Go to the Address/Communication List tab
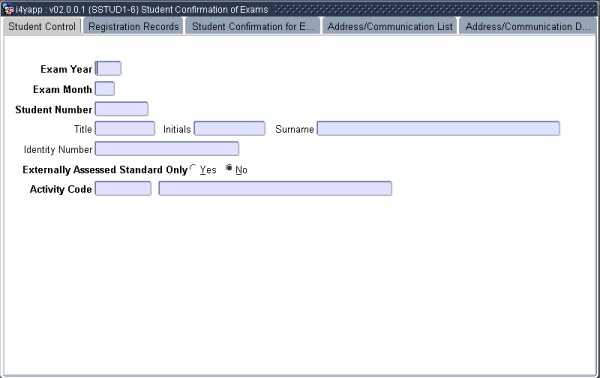The height and width of the screenshot is (378, 600). click(x=390, y=26)
